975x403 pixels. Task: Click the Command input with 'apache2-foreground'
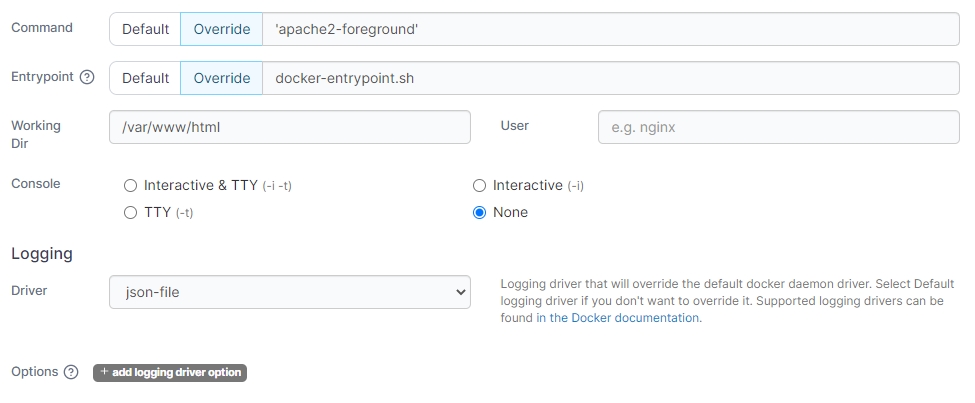[x=610, y=29]
